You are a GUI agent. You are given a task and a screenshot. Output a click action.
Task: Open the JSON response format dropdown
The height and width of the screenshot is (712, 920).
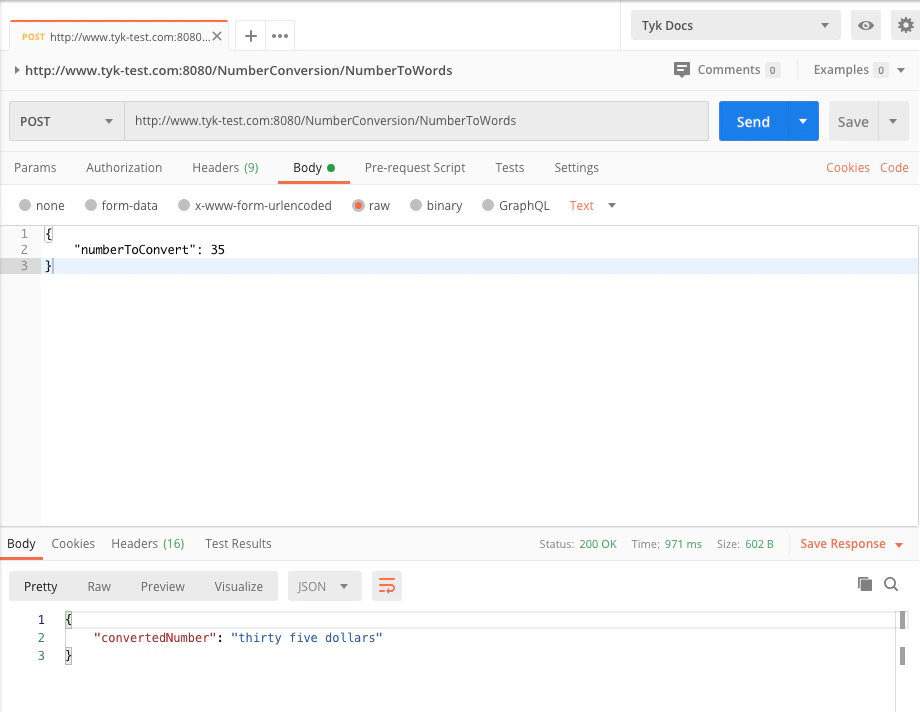click(x=324, y=586)
